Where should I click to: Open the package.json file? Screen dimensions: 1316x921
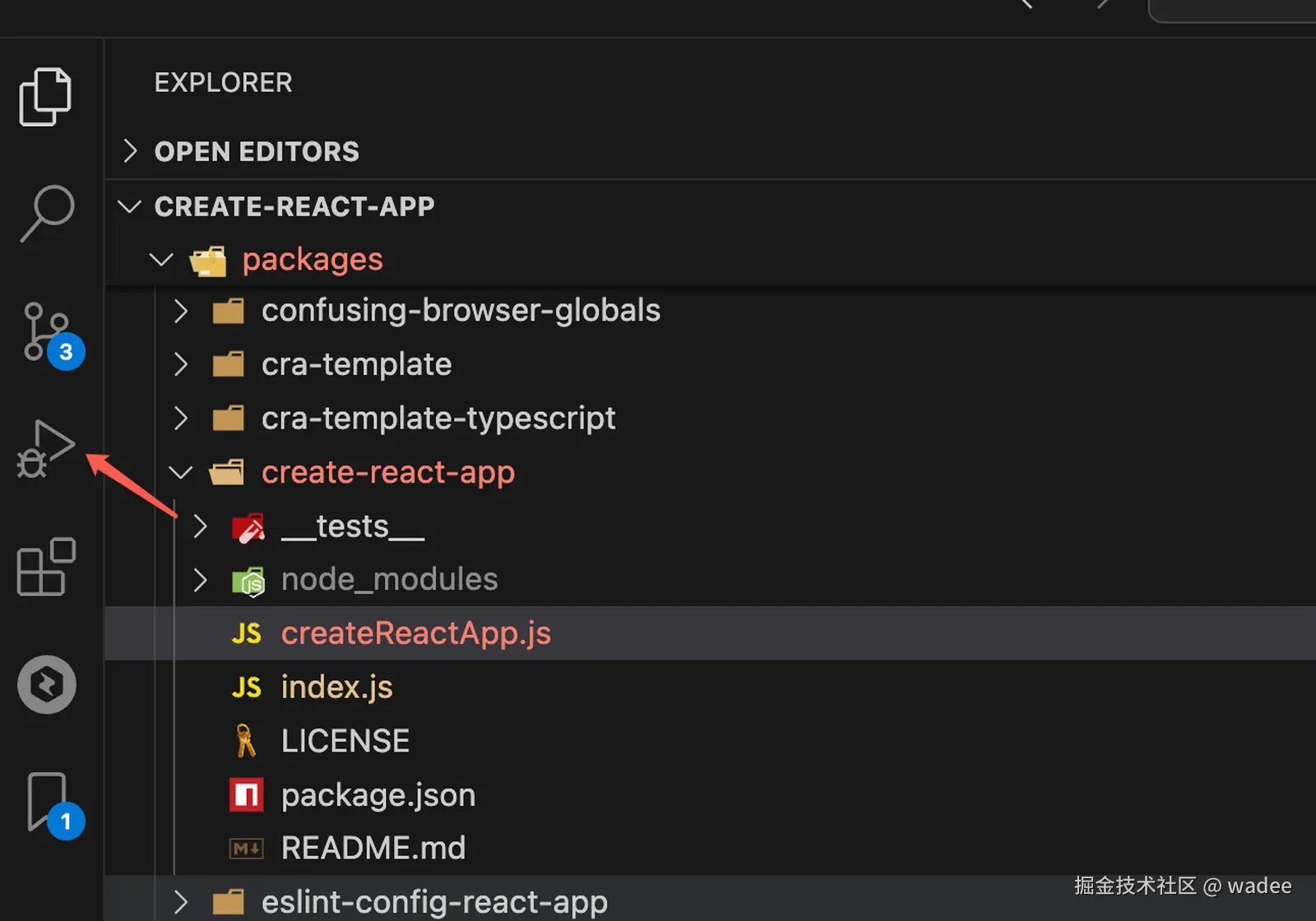(x=378, y=795)
